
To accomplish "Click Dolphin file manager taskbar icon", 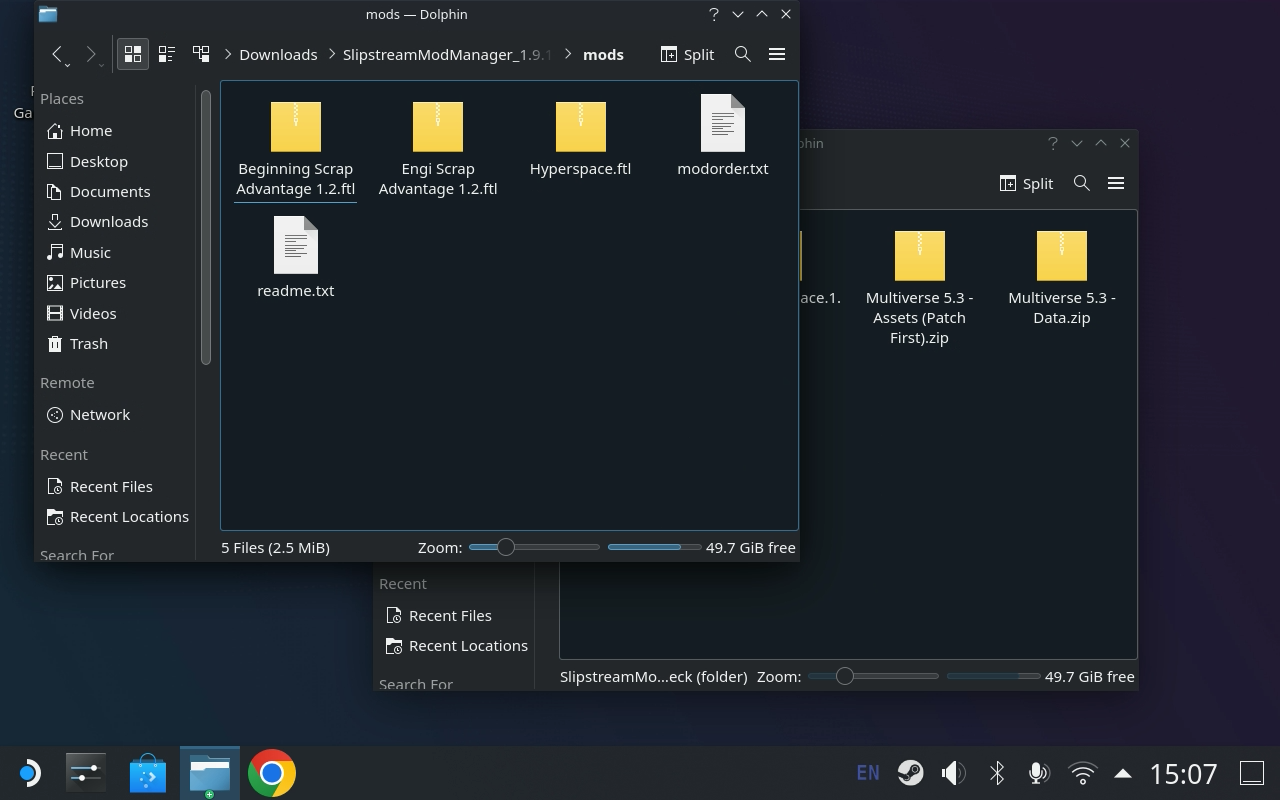I will click(x=210, y=773).
